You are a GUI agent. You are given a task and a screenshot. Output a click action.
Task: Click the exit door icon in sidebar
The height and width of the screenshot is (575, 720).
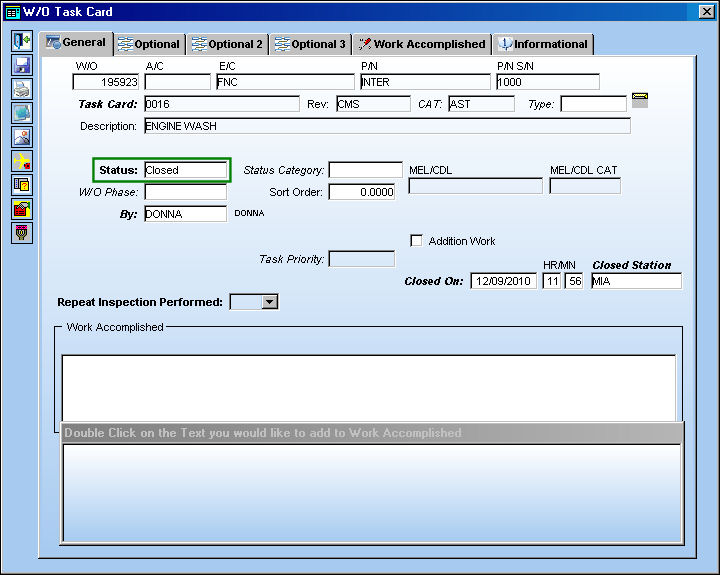pyautogui.click(x=22, y=41)
